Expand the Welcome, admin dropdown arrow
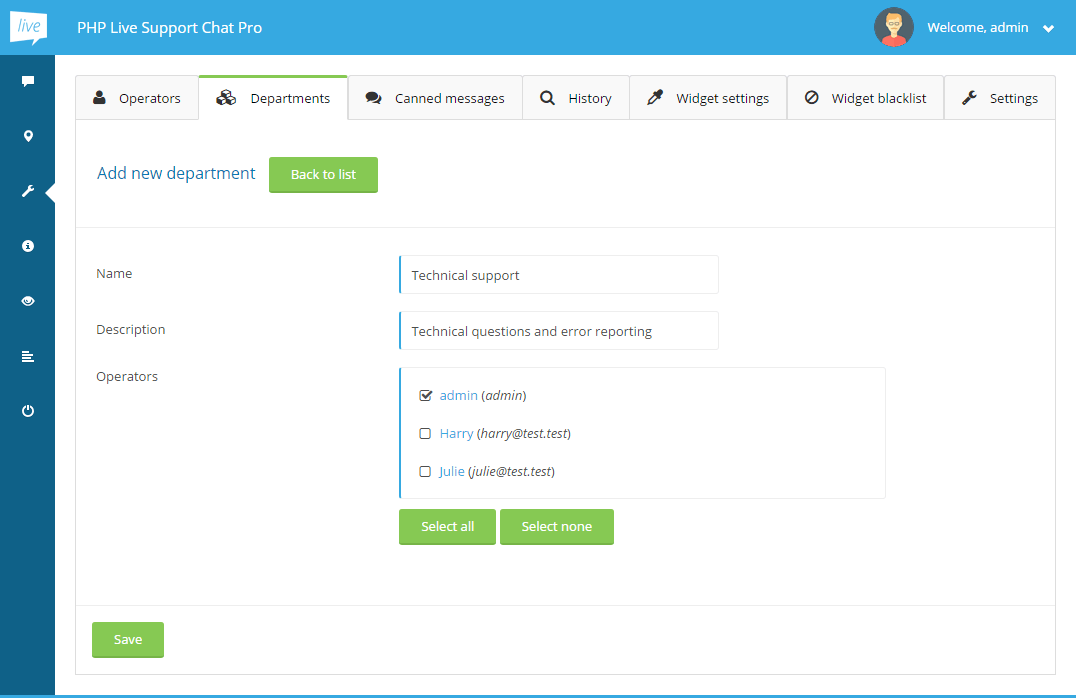The width and height of the screenshot is (1076, 698). point(1048,29)
